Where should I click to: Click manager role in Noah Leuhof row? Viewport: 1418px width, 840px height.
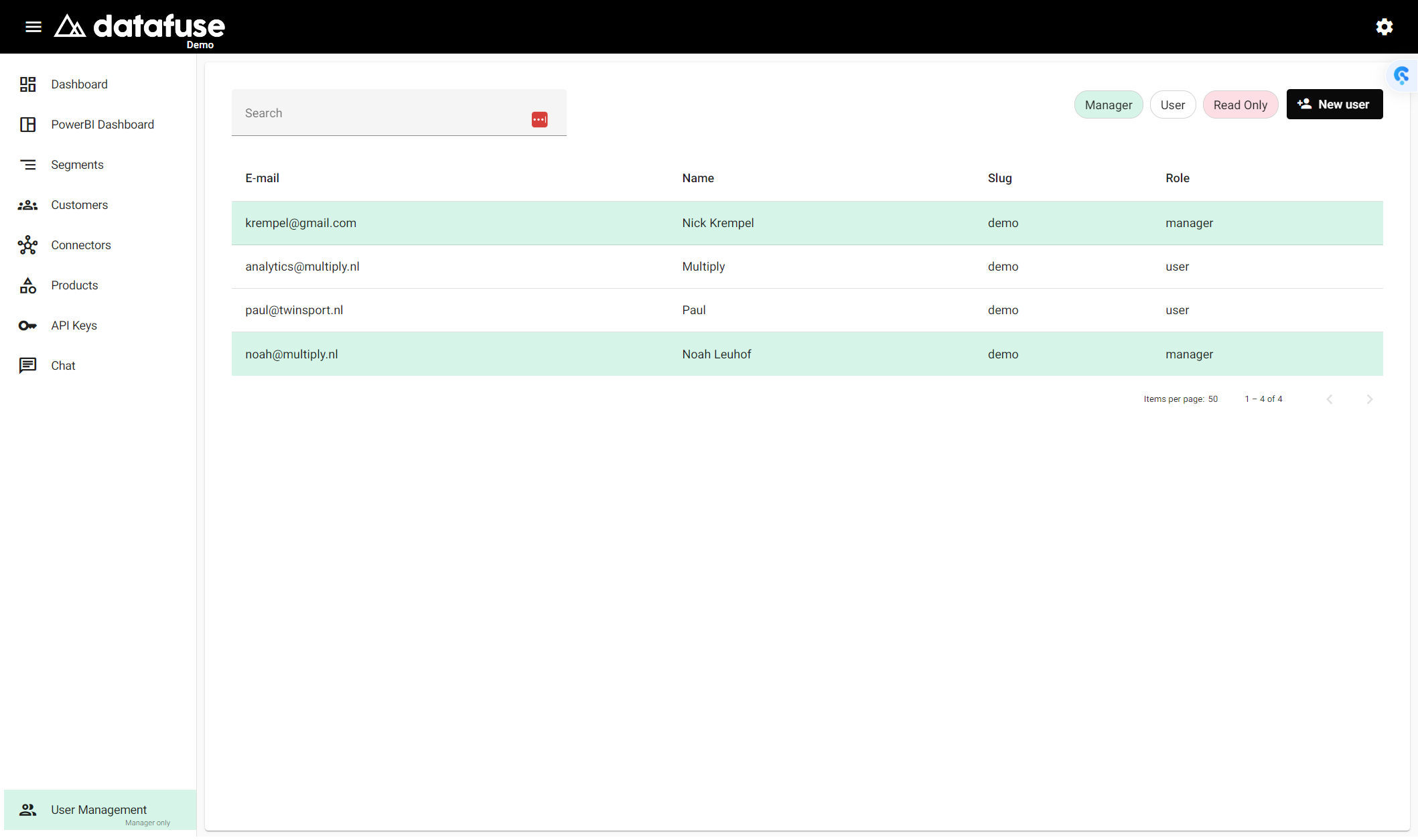pos(1189,354)
